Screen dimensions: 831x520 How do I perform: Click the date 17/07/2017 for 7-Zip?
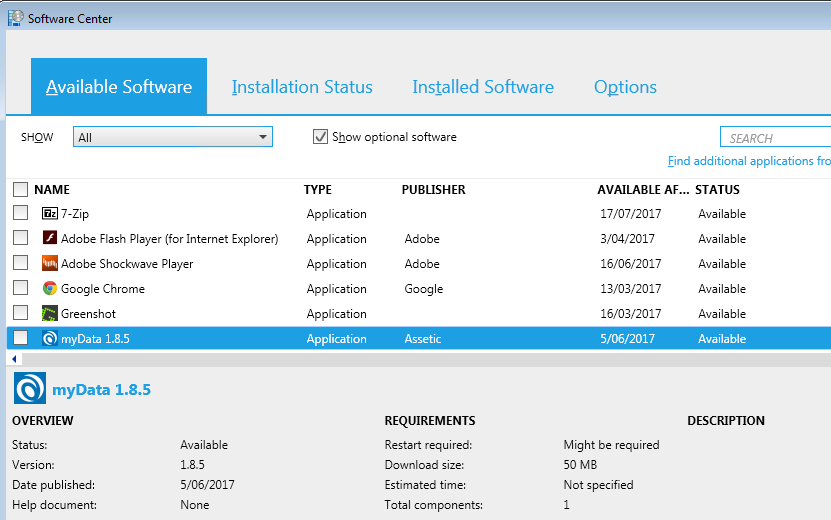[631, 214]
